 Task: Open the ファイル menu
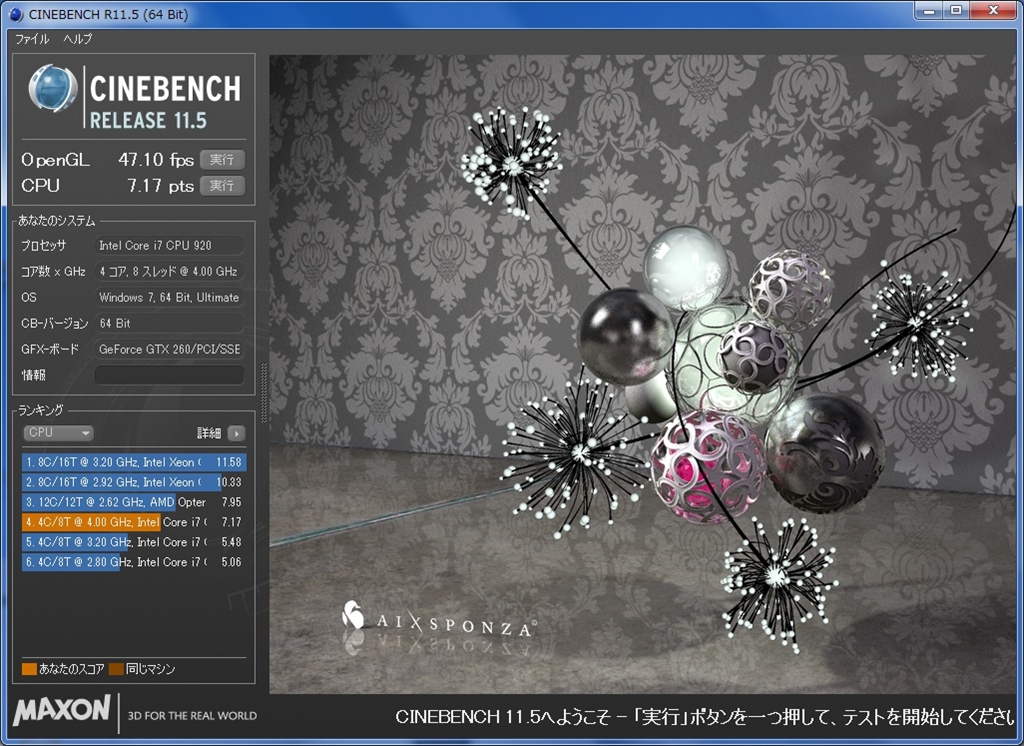coord(32,39)
